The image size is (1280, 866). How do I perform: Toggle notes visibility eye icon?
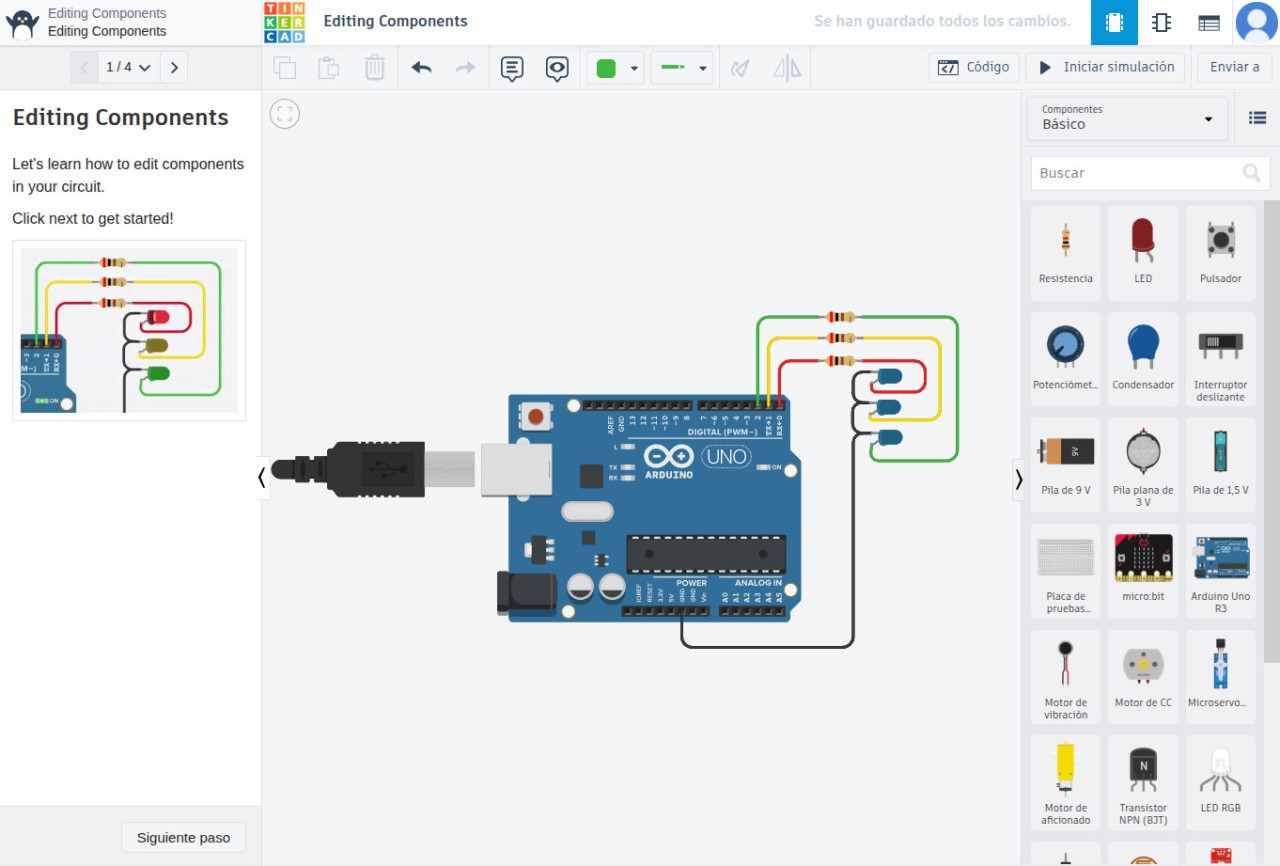point(557,68)
